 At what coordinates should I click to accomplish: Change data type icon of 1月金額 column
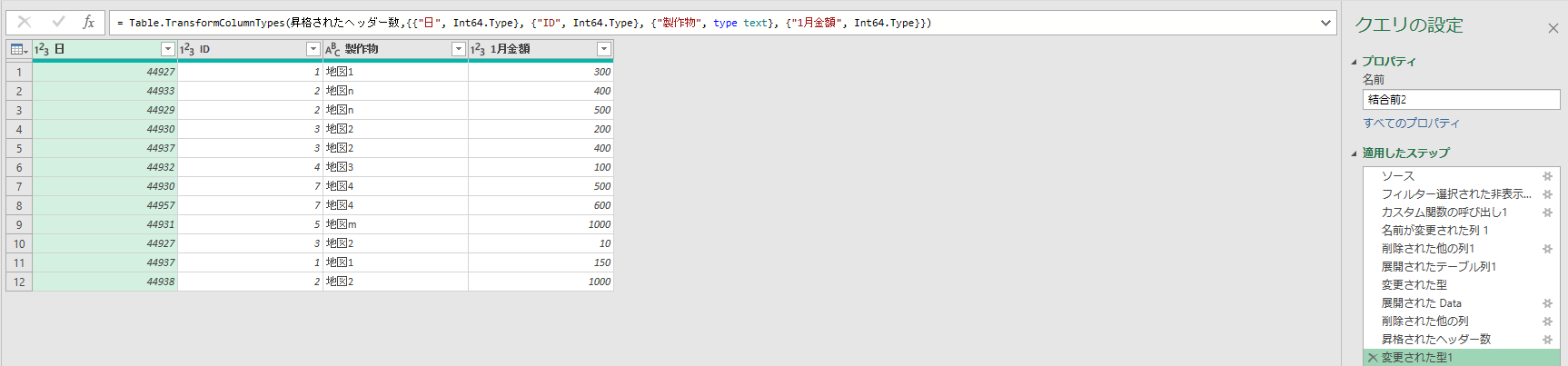pyautogui.click(x=478, y=49)
